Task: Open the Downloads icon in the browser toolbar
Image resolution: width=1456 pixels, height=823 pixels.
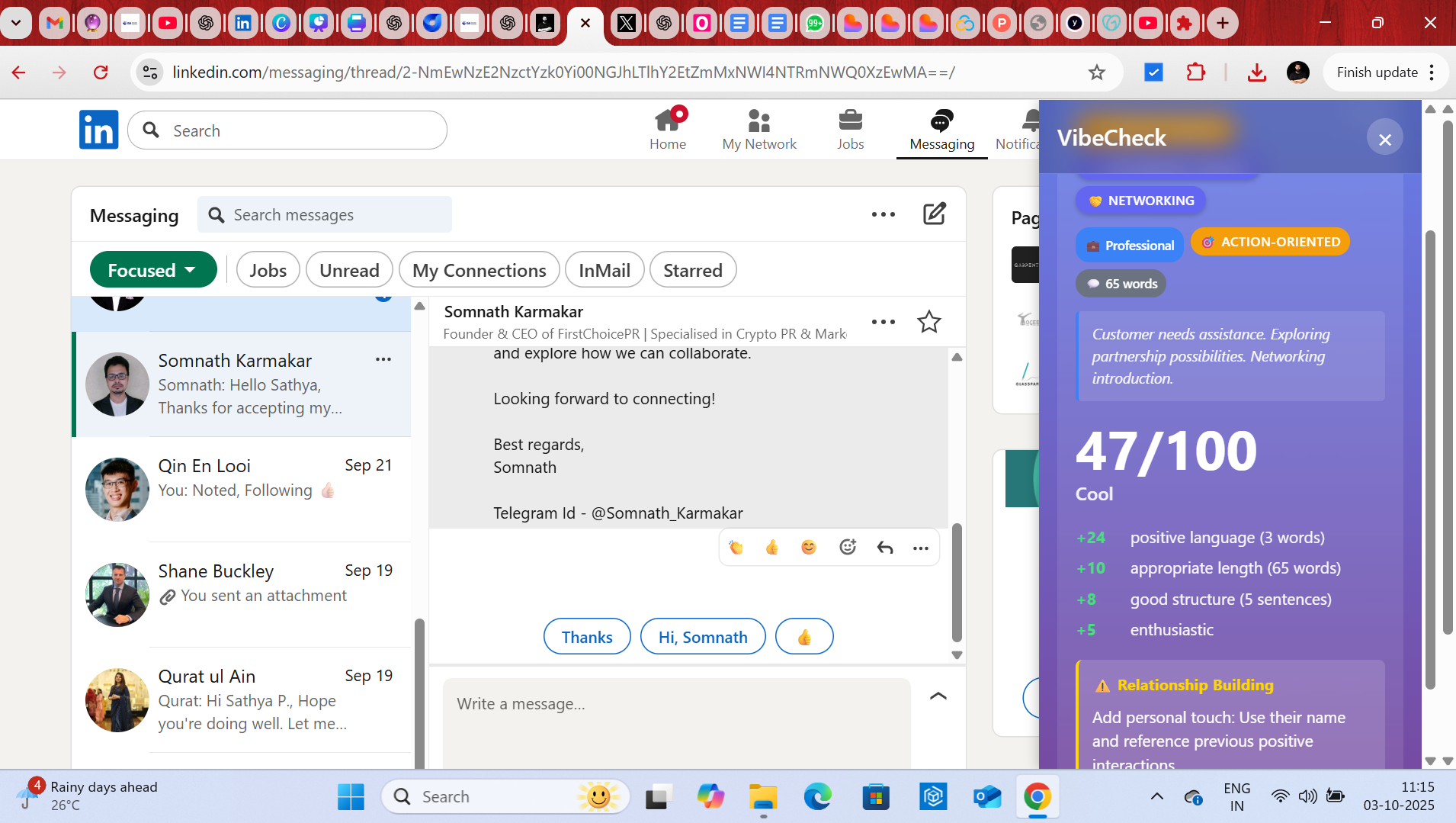Action: point(1256,72)
